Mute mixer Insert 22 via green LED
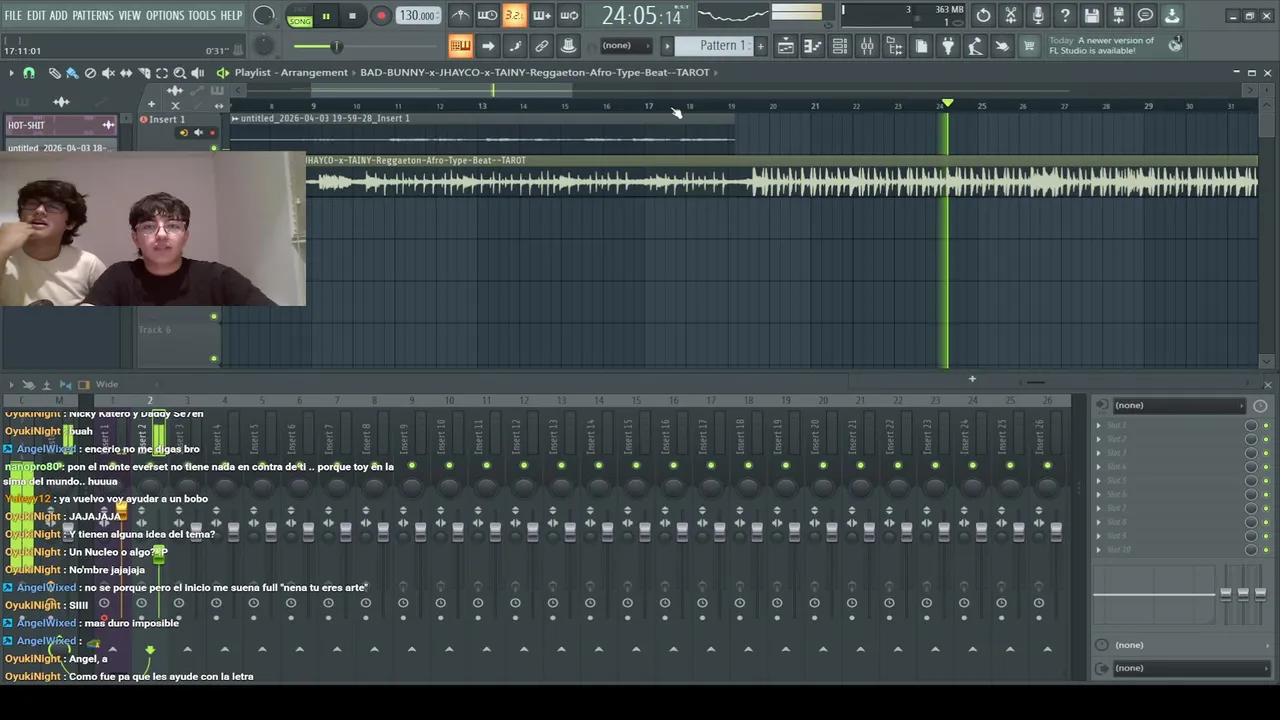This screenshot has height=720, width=1280. click(x=898, y=466)
